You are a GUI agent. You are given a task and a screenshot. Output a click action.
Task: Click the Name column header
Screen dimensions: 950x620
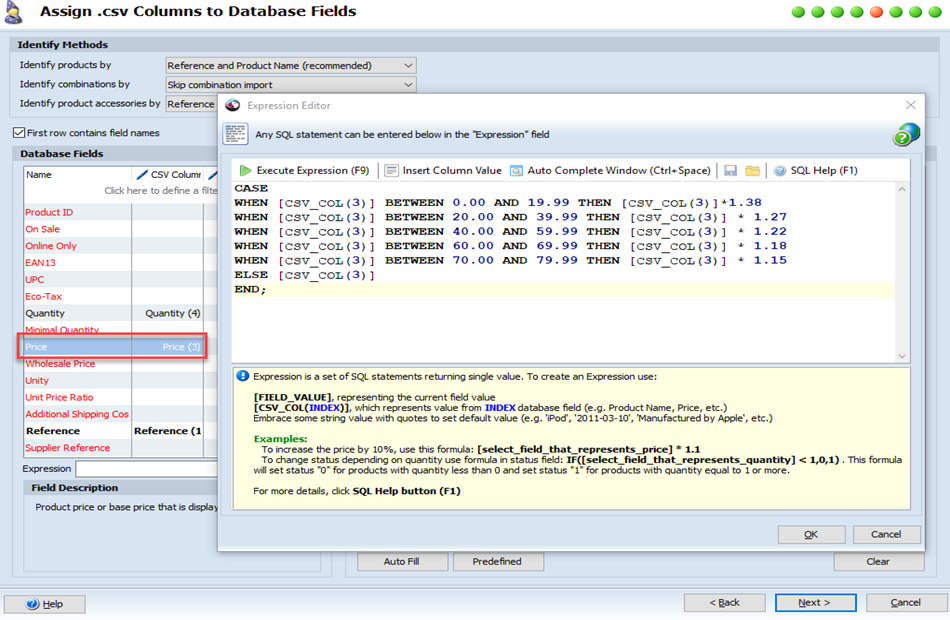click(x=78, y=175)
